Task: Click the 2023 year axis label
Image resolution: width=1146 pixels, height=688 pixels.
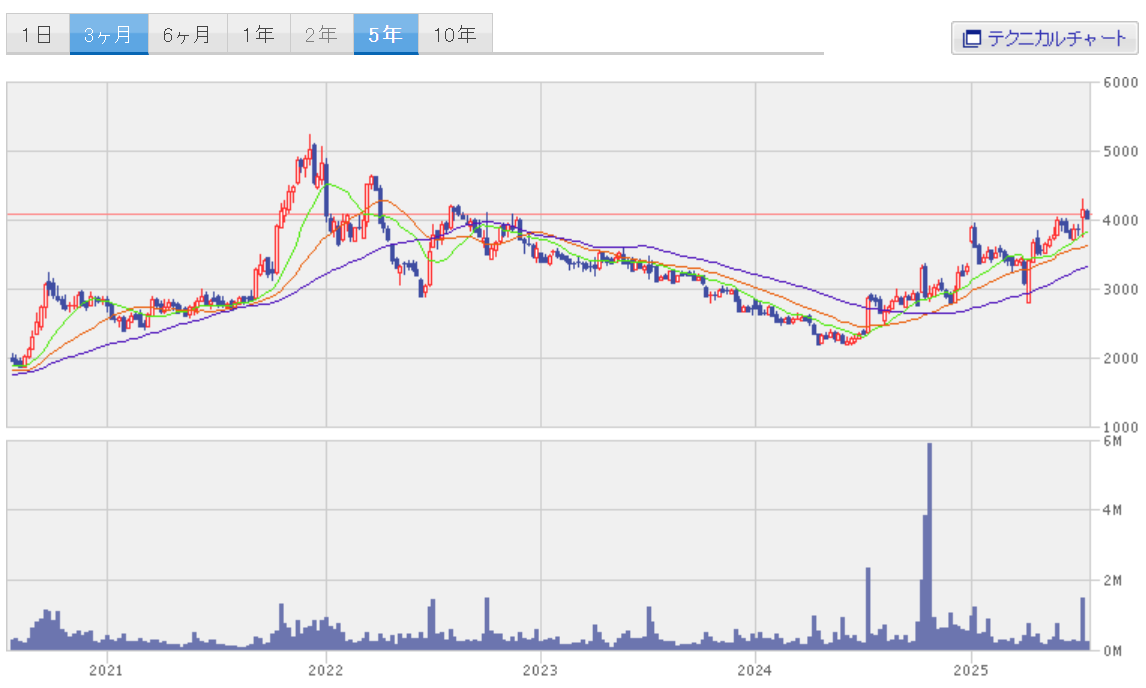Action: 540,670
